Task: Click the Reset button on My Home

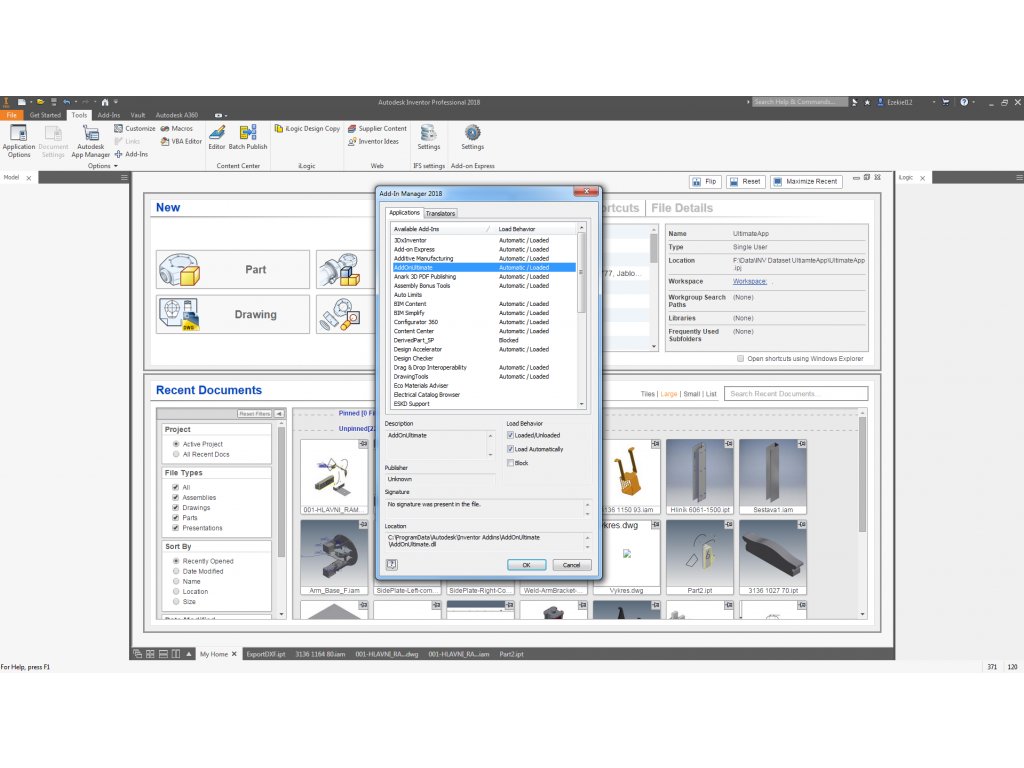Action: tap(745, 182)
